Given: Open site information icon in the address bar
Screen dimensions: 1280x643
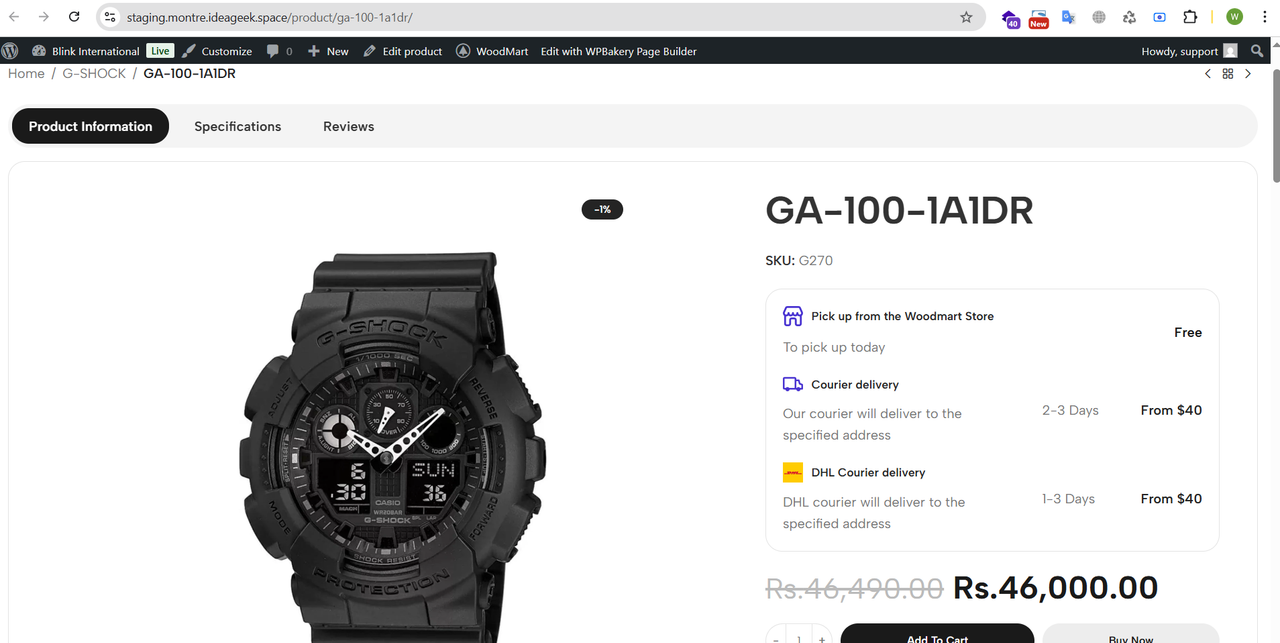Looking at the screenshot, I should coord(111,17).
